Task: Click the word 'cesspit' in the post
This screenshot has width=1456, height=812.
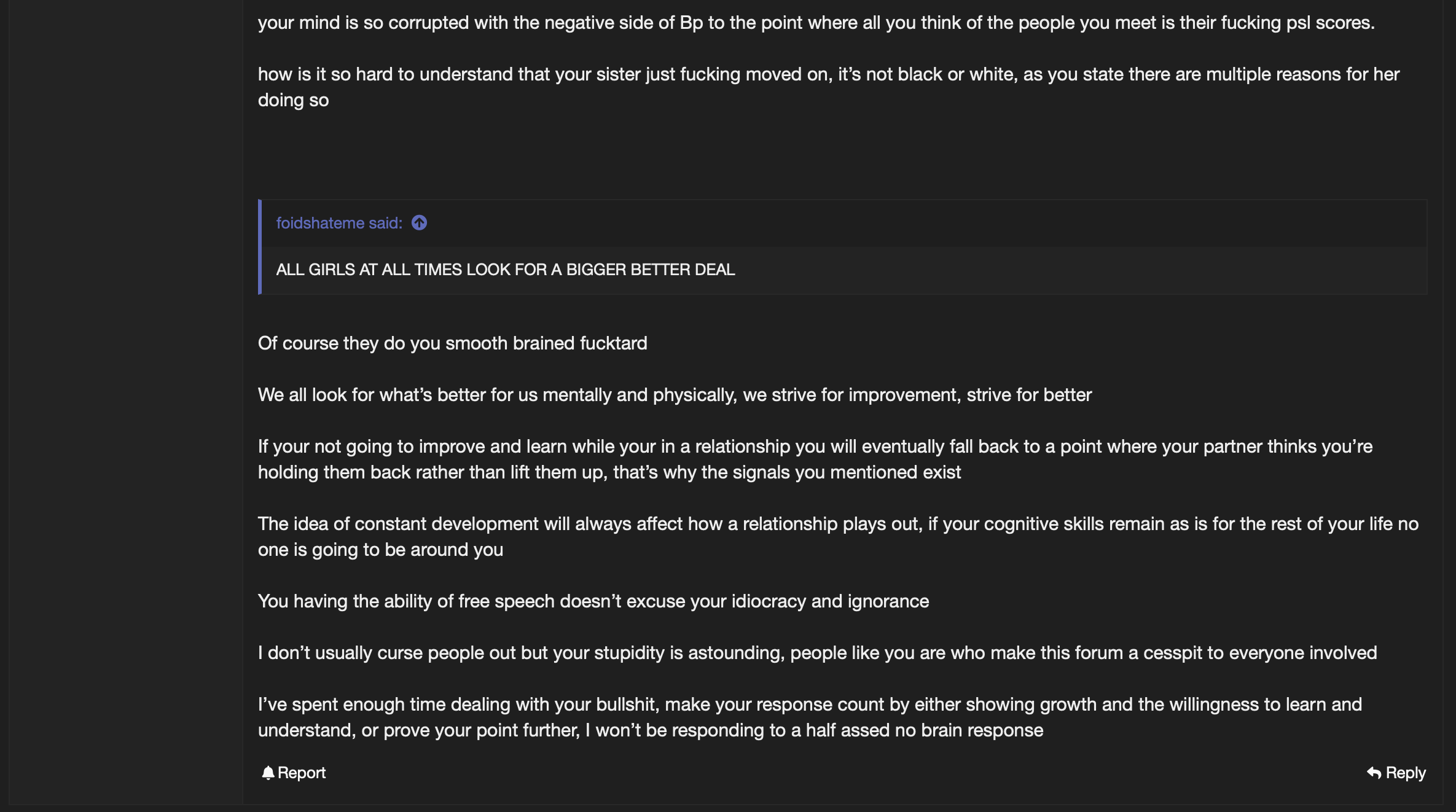Action: click(1172, 652)
